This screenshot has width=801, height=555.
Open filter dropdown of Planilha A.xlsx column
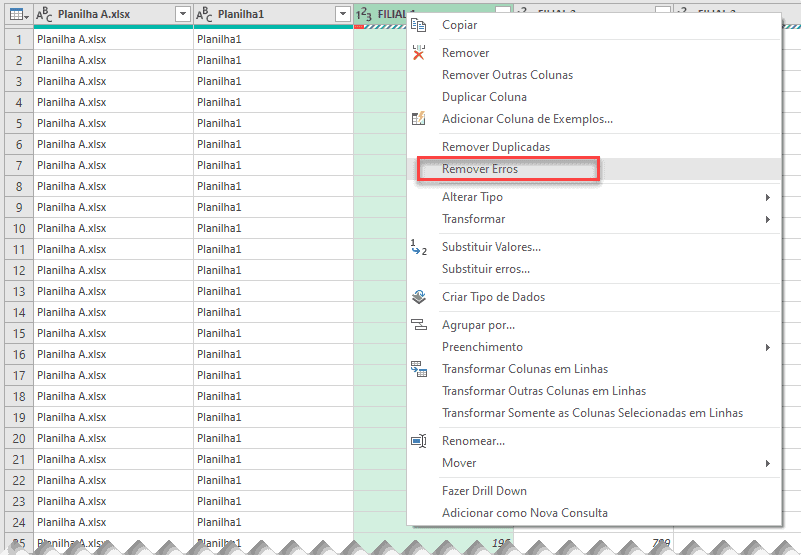[182, 14]
